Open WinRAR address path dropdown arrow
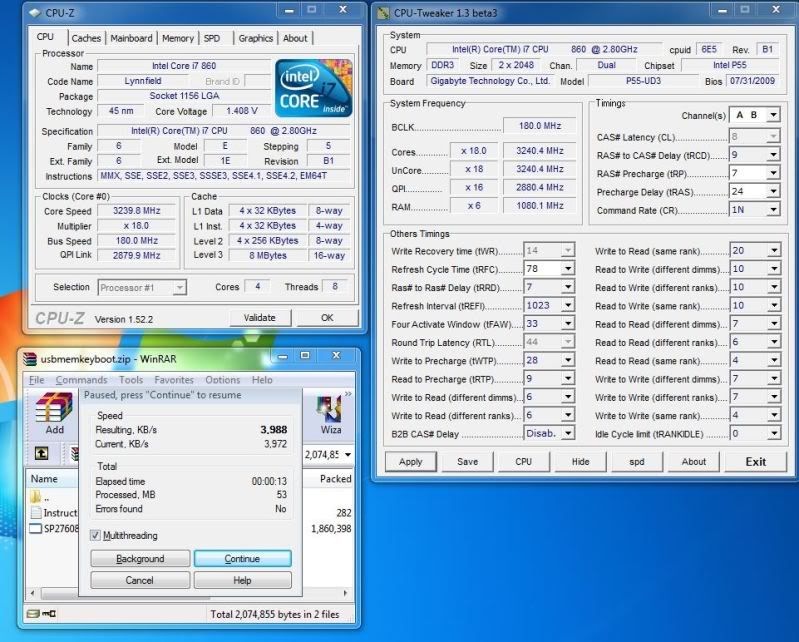The image size is (799, 642). point(348,454)
